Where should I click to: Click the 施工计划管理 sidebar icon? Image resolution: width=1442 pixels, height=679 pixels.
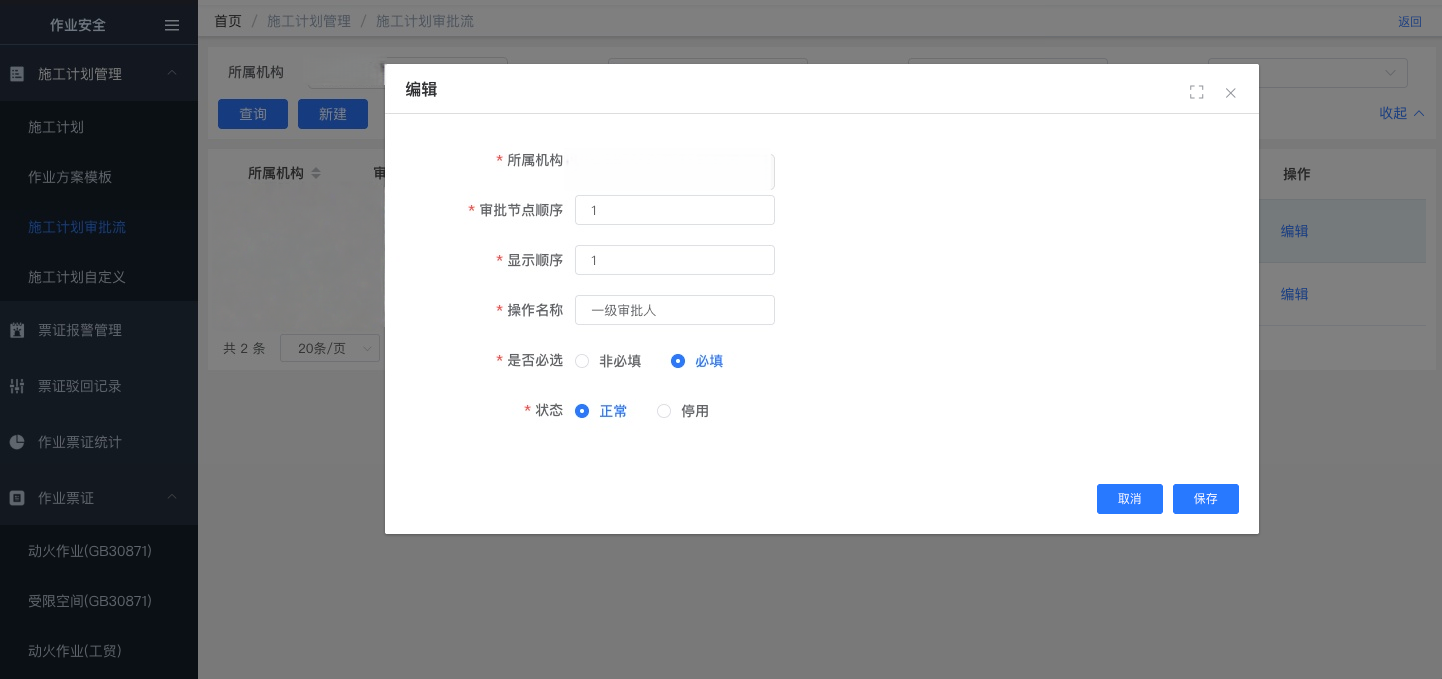(x=17, y=74)
